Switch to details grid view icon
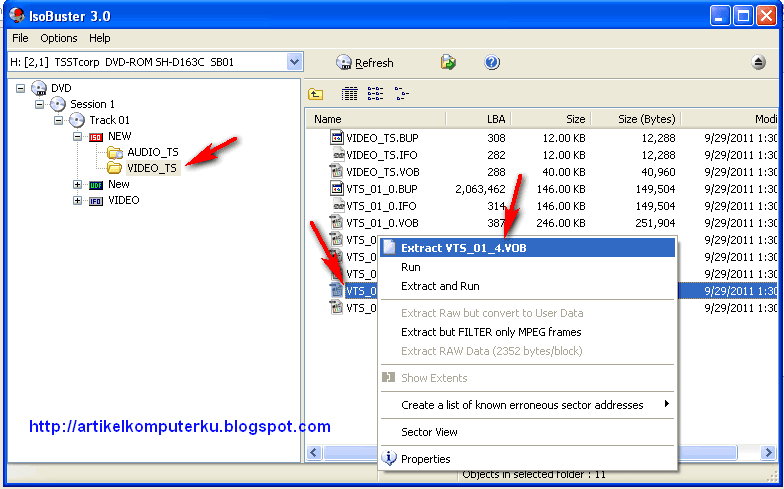Screen dimensions: 784x489 point(349,94)
